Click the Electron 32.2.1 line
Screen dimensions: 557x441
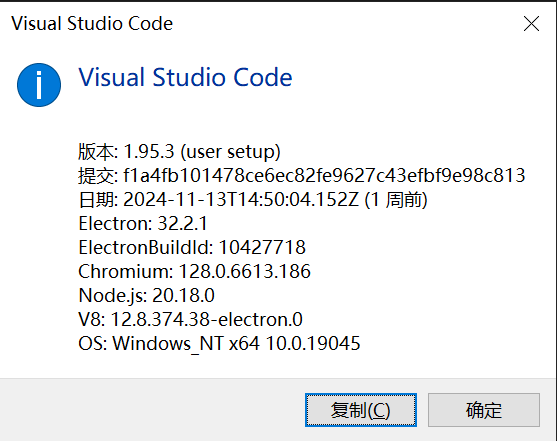pyautogui.click(x=143, y=224)
